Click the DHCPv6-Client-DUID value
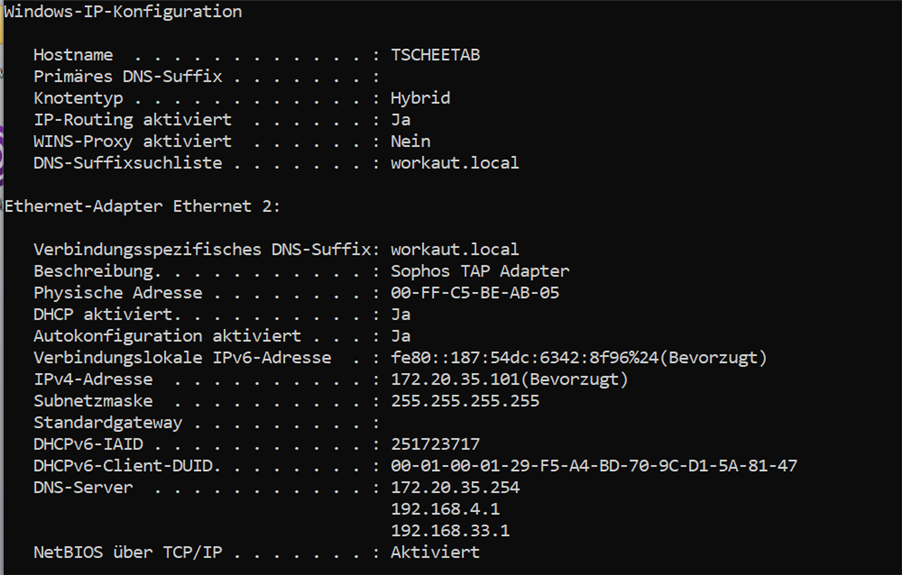902x575 pixels. pos(594,466)
